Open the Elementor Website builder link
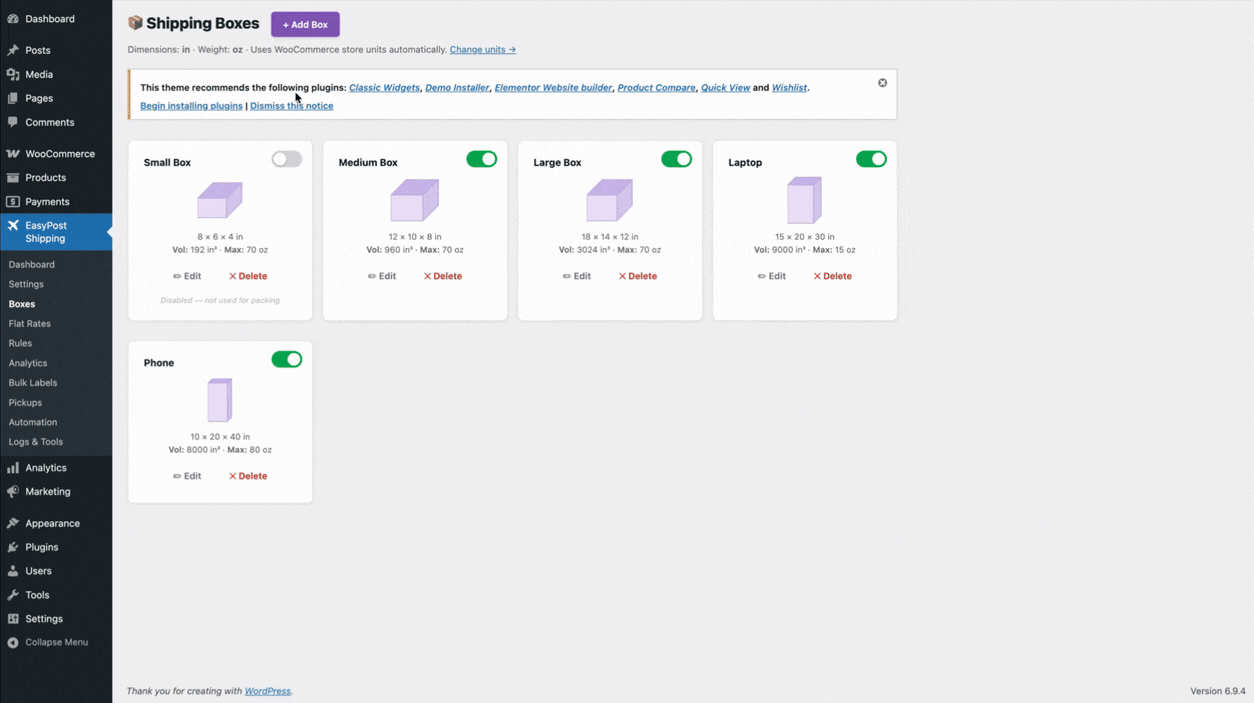The image size is (1254, 703). (553, 88)
